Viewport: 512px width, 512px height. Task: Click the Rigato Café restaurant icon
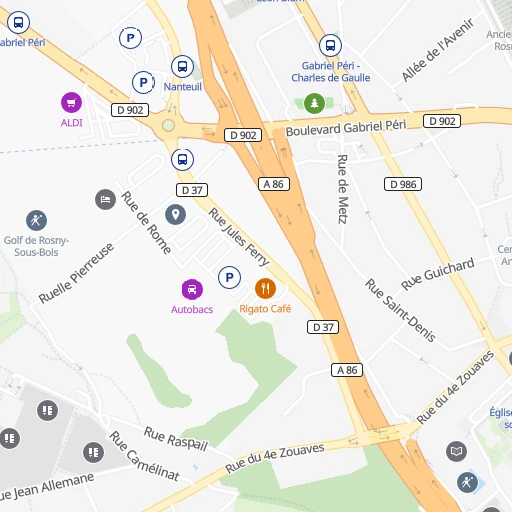[x=265, y=288]
